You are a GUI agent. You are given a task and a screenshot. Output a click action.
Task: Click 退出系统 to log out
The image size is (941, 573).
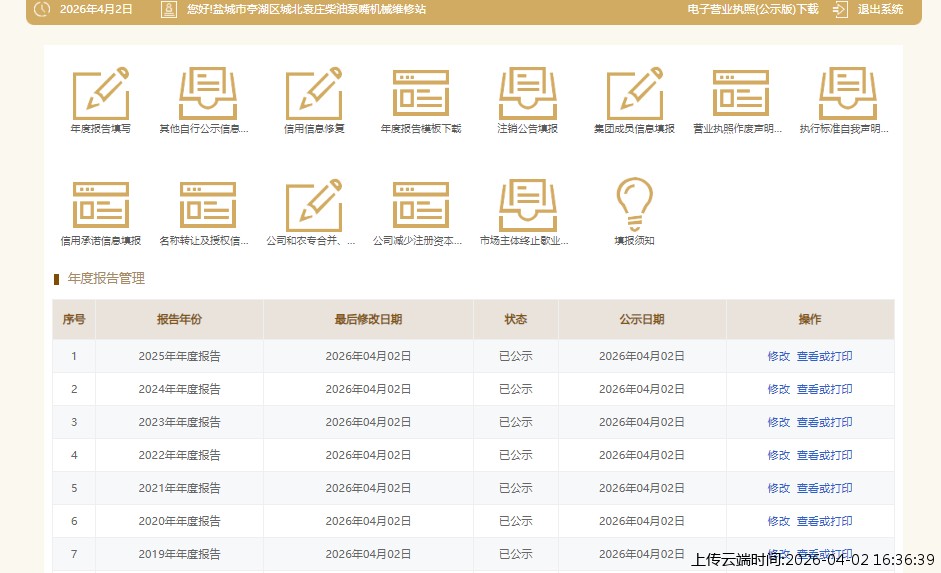click(880, 9)
